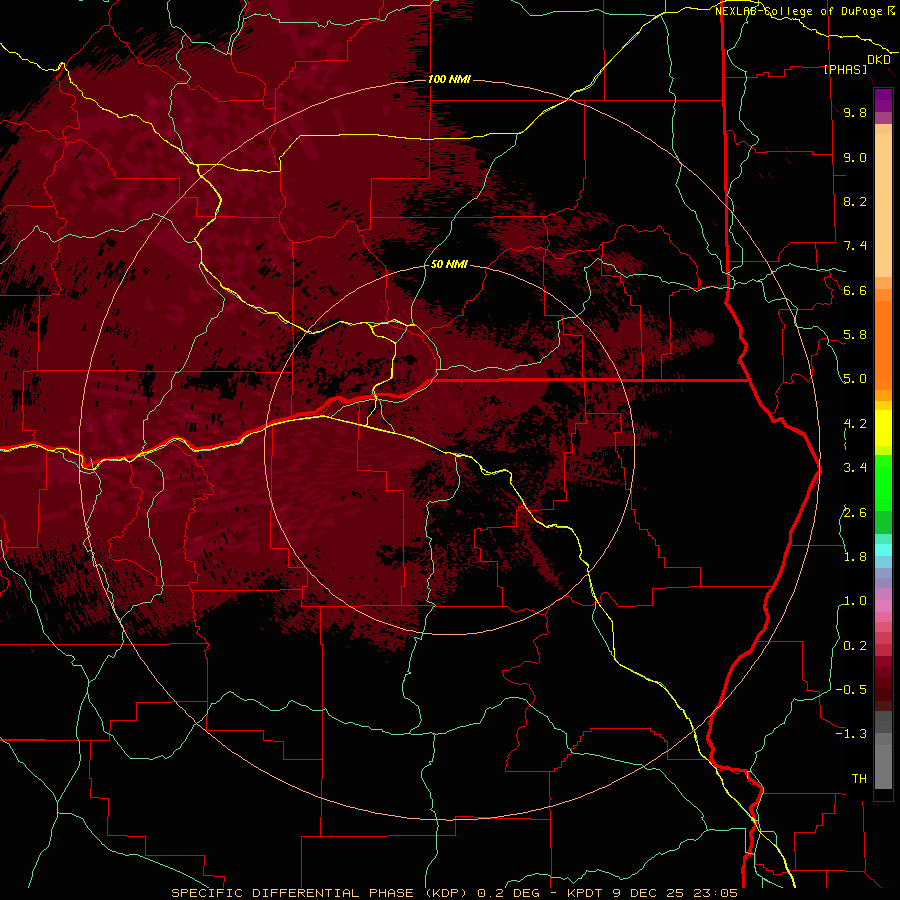
Task: Select the 2.6 scale label
Action: (855, 513)
